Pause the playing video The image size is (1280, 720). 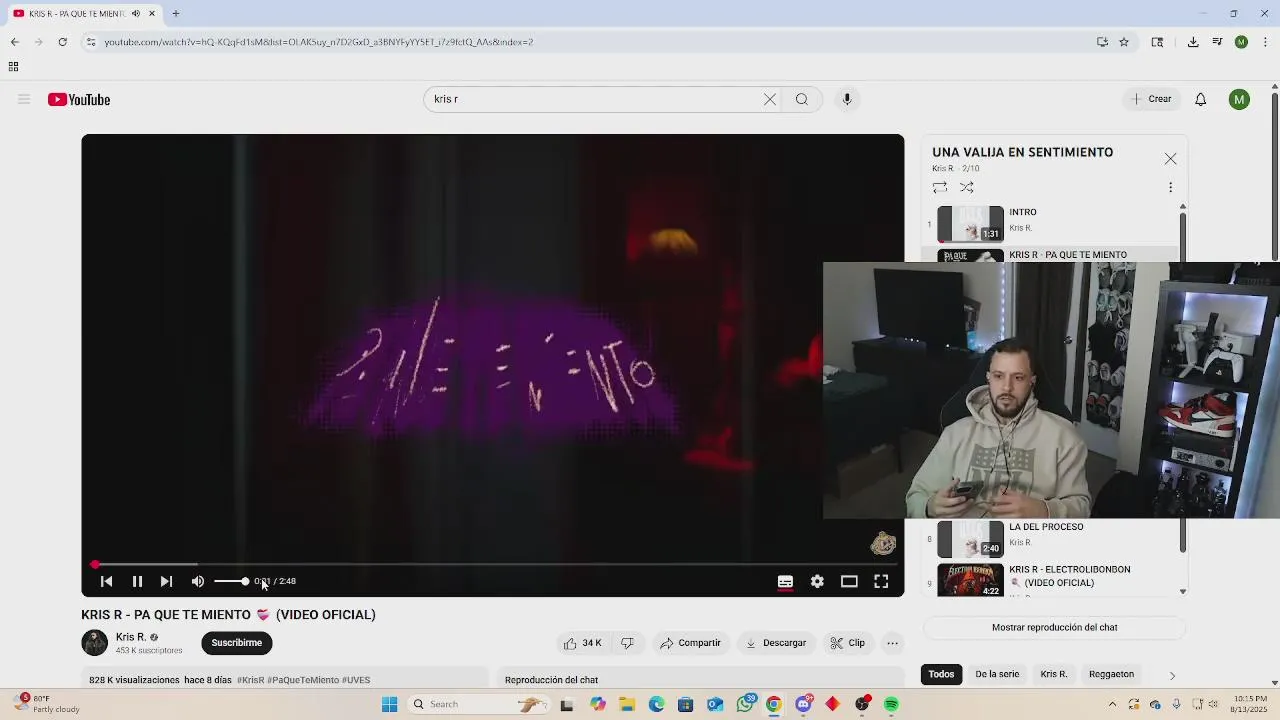pyautogui.click(x=137, y=581)
